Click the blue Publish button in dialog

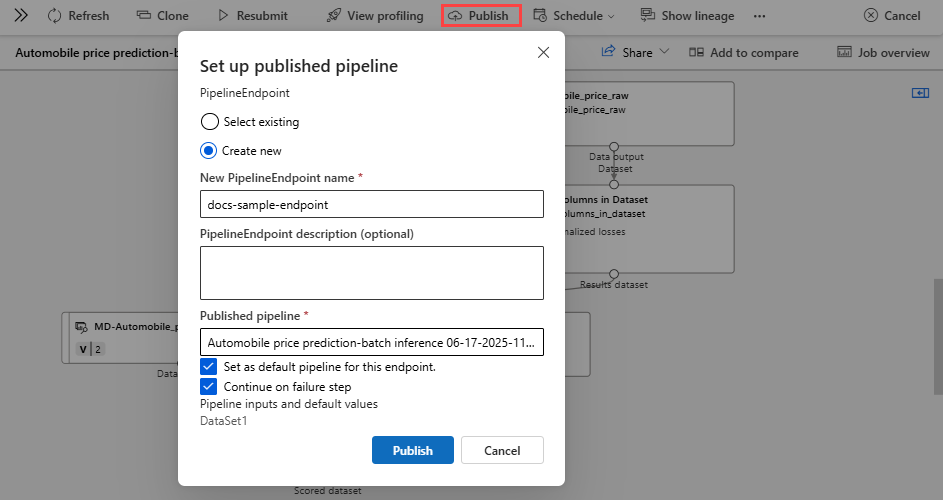(412, 450)
